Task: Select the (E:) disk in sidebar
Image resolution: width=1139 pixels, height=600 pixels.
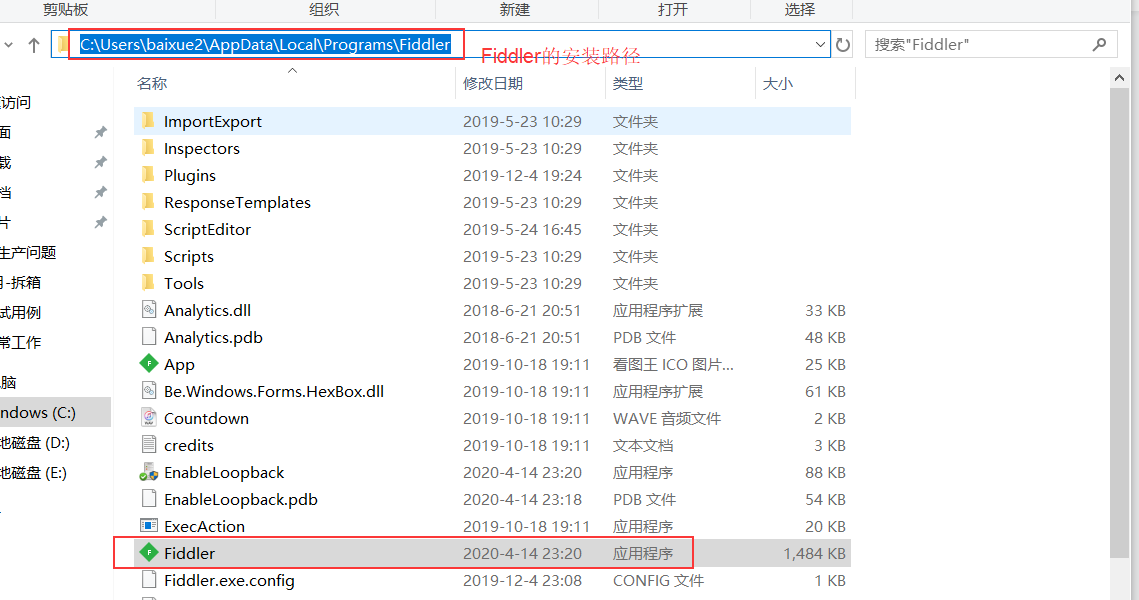Action: 33,473
